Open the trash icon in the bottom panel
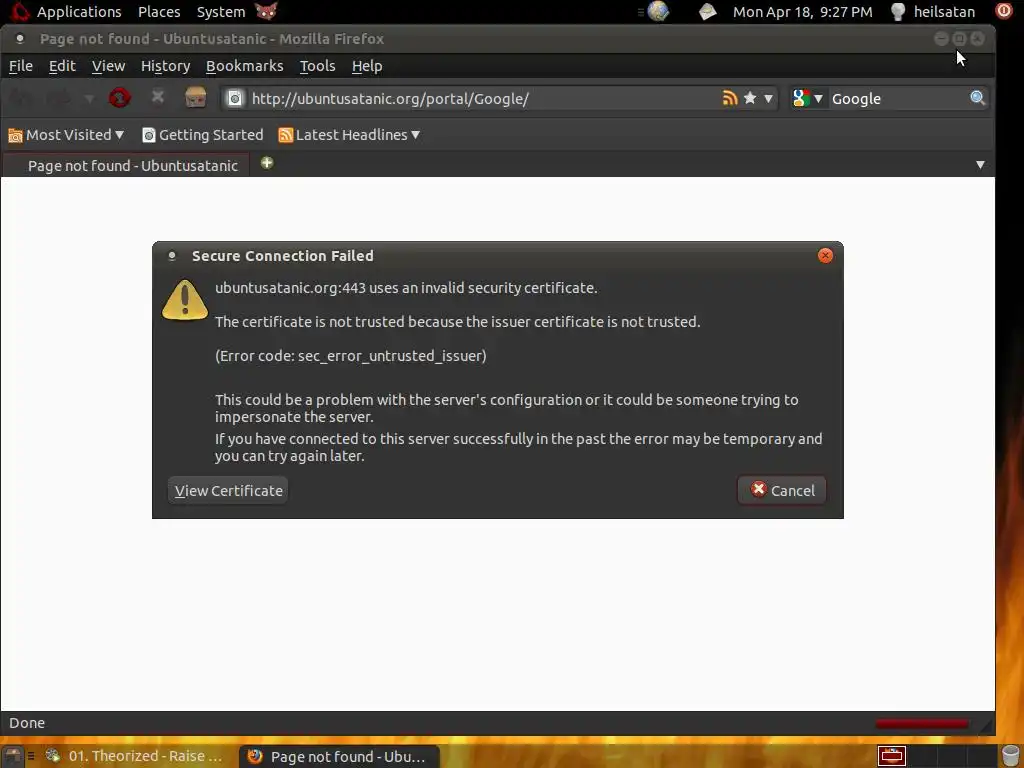Viewport: 1024px width, 768px height. point(1010,756)
